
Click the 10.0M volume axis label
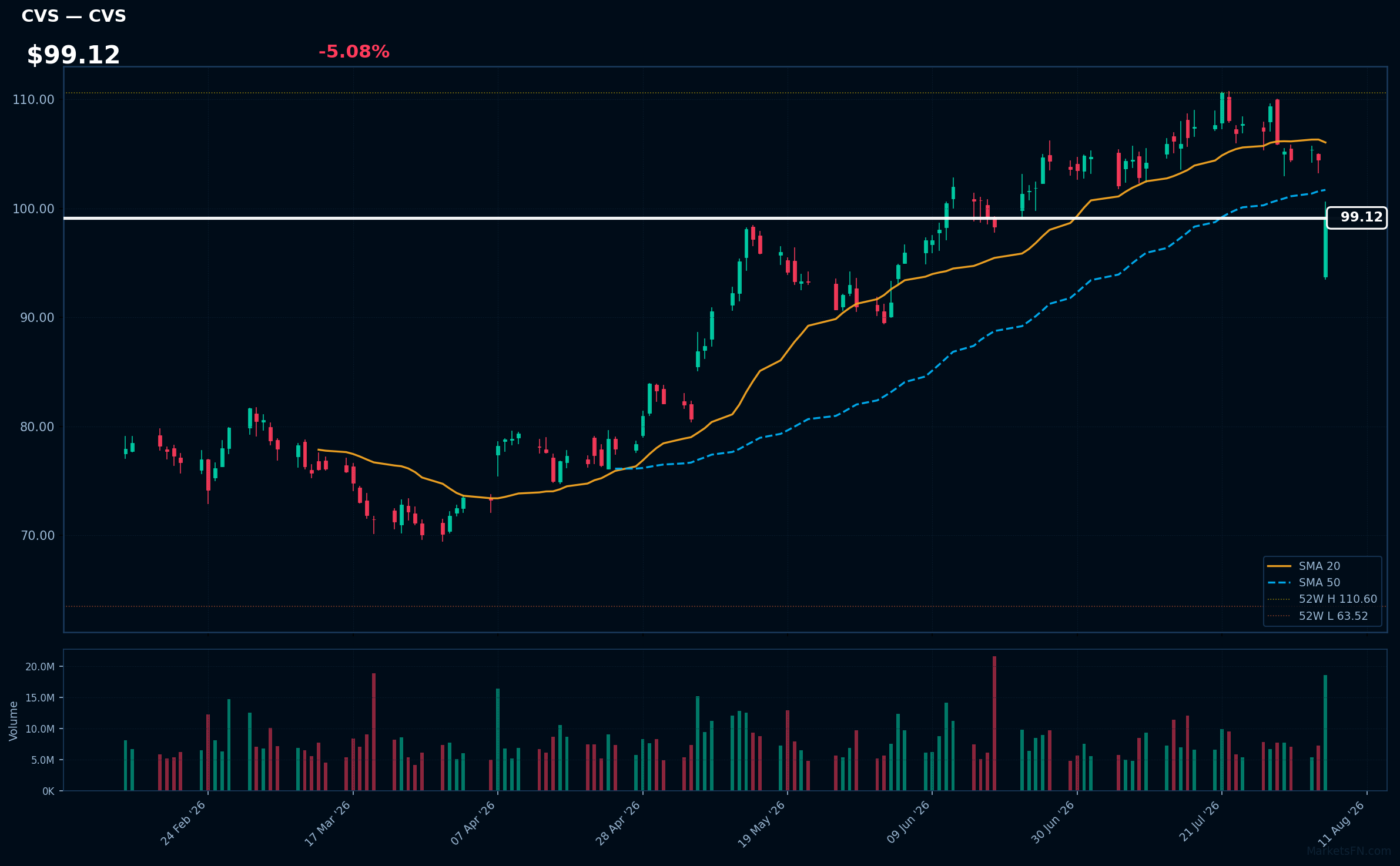point(40,729)
